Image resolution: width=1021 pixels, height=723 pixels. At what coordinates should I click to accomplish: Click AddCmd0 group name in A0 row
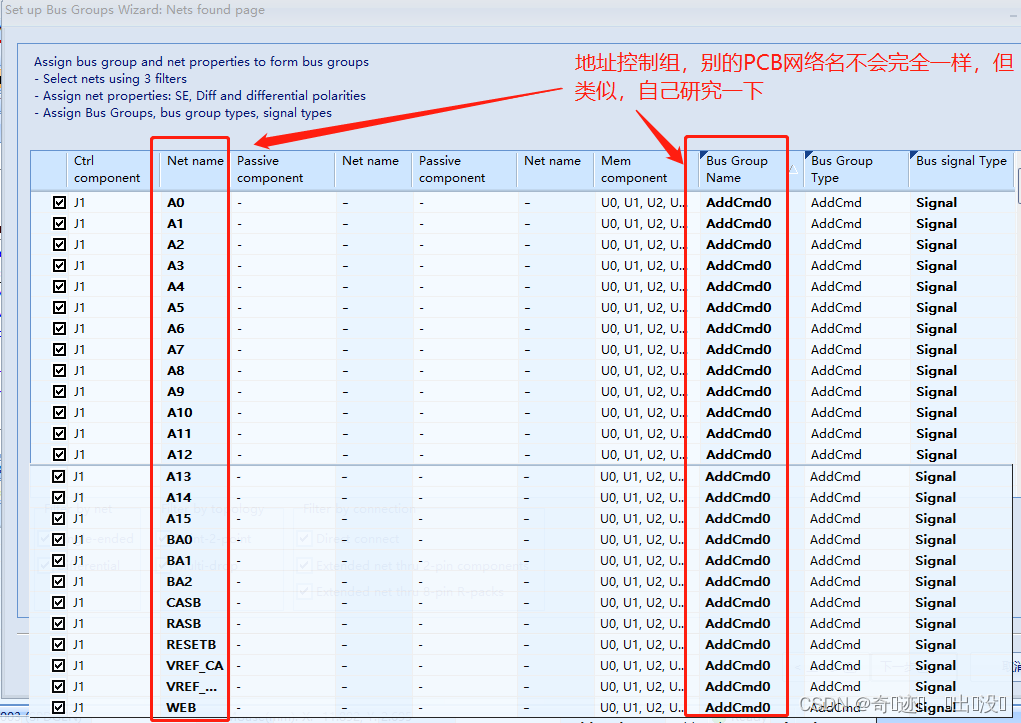[x=738, y=203]
